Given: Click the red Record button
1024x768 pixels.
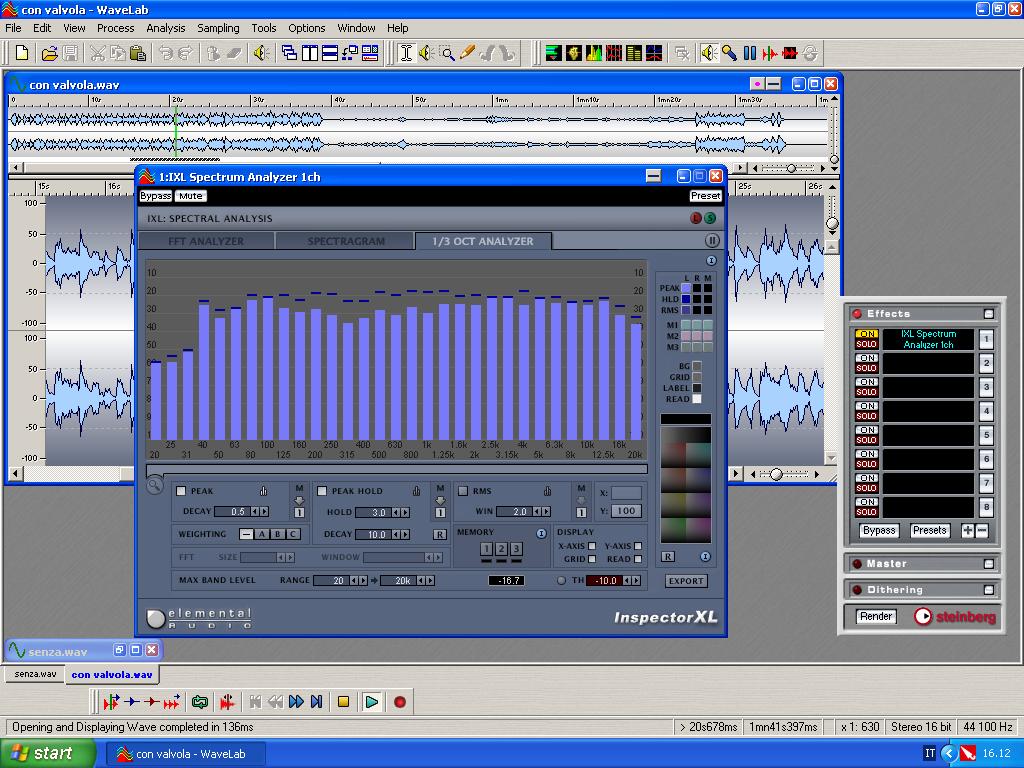Looking at the screenshot, I should pyautogui.click(x=400, y=702).
